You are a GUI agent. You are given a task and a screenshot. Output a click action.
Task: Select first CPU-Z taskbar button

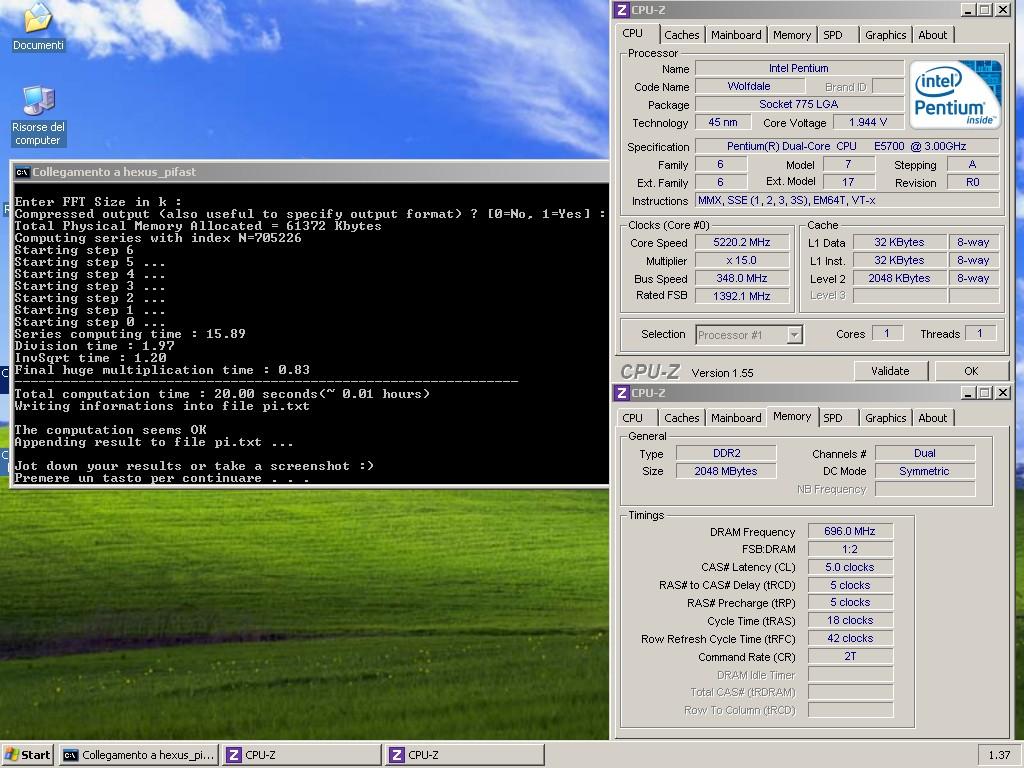click(302, 755)
